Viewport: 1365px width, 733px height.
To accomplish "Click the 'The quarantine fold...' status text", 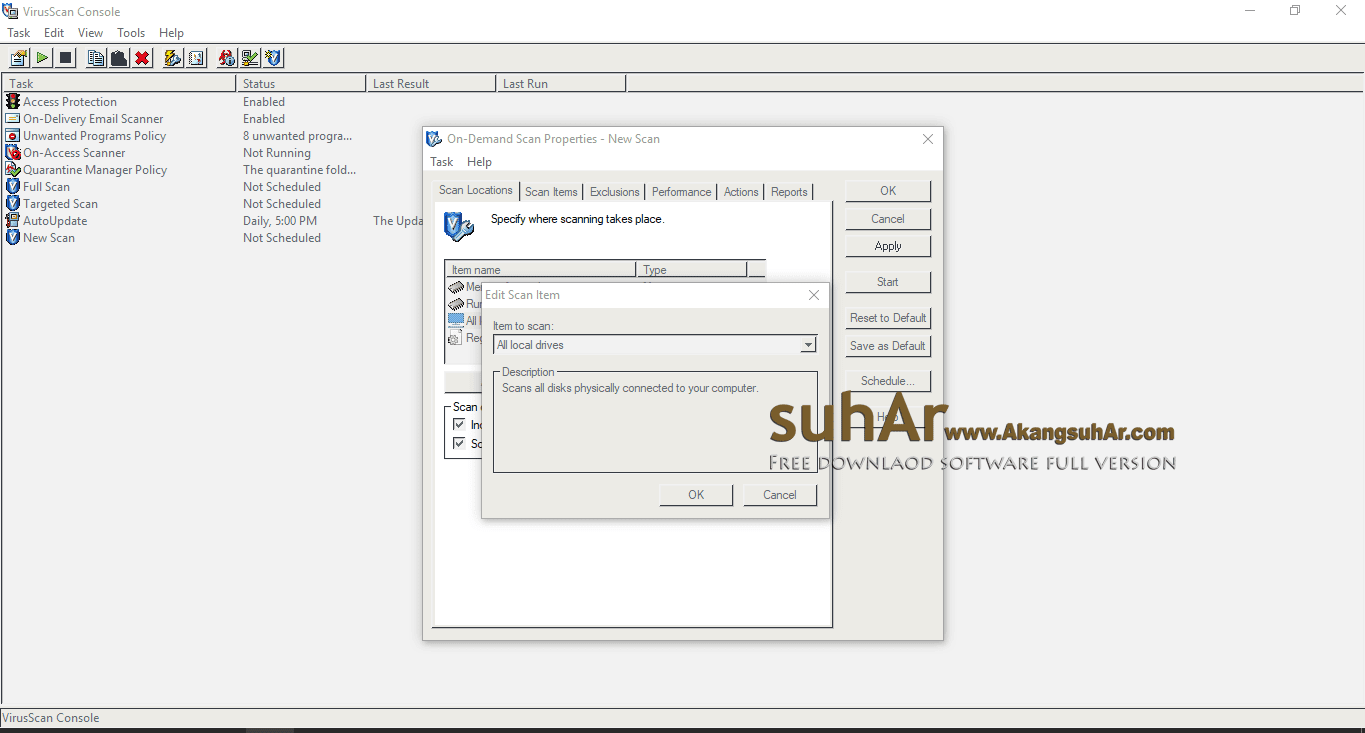I will pos(299,170).
